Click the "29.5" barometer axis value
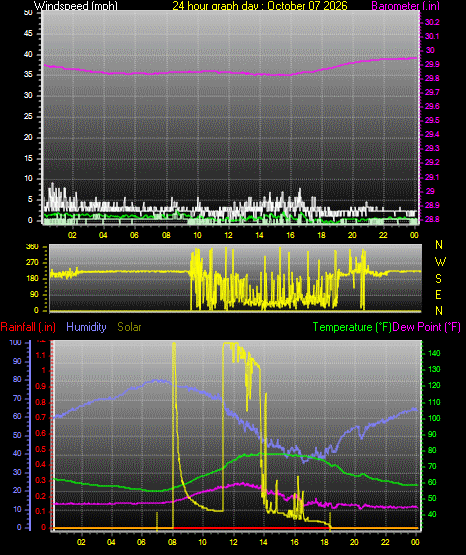This screenshot has height=555, width=466. [432, 120]
